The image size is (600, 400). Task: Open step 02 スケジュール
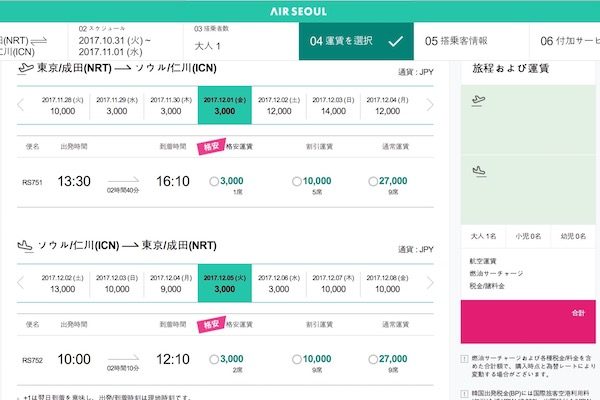click(x=126, y=41)
